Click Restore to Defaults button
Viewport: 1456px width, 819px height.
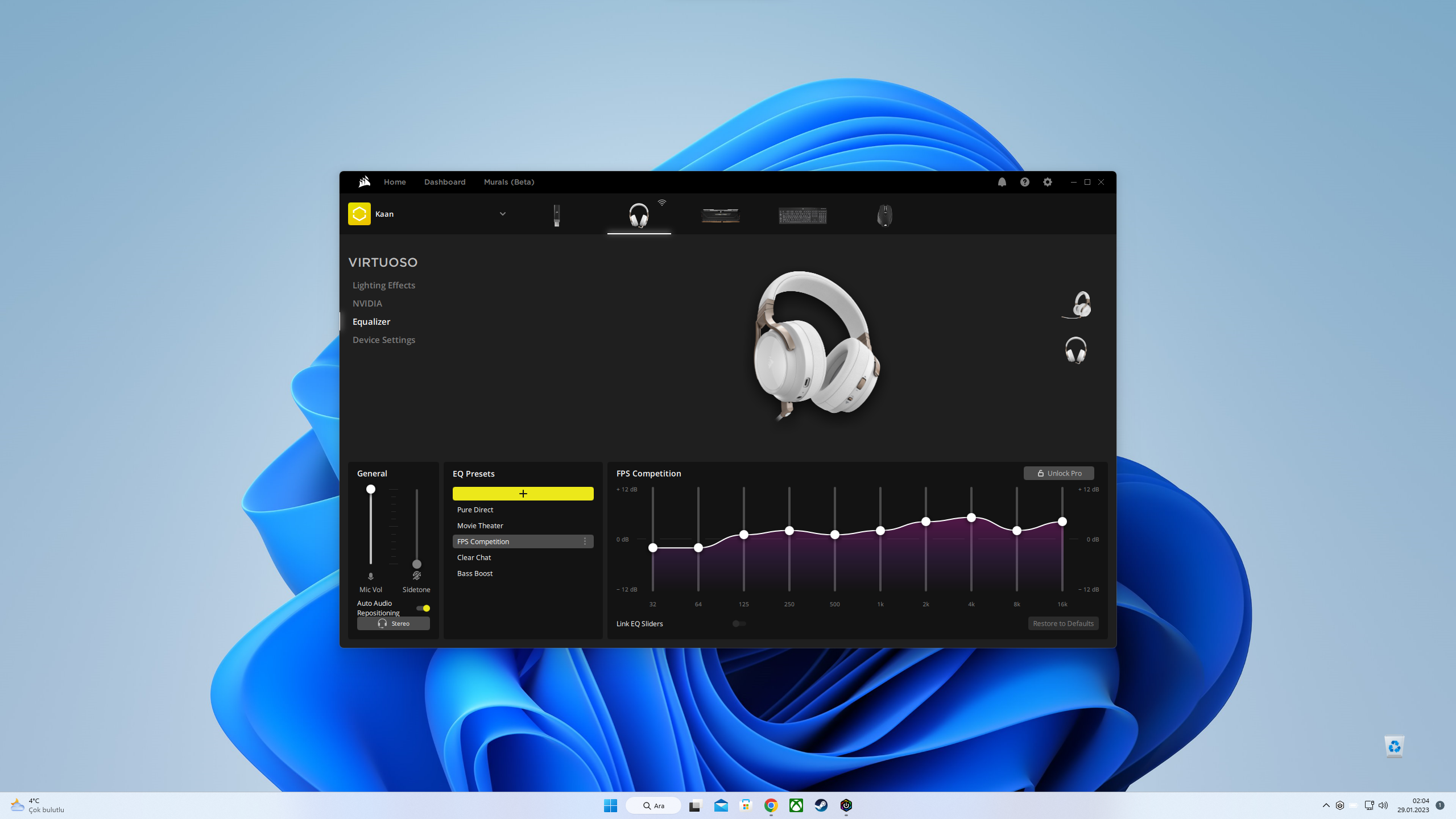click(x=1063, y=623)
